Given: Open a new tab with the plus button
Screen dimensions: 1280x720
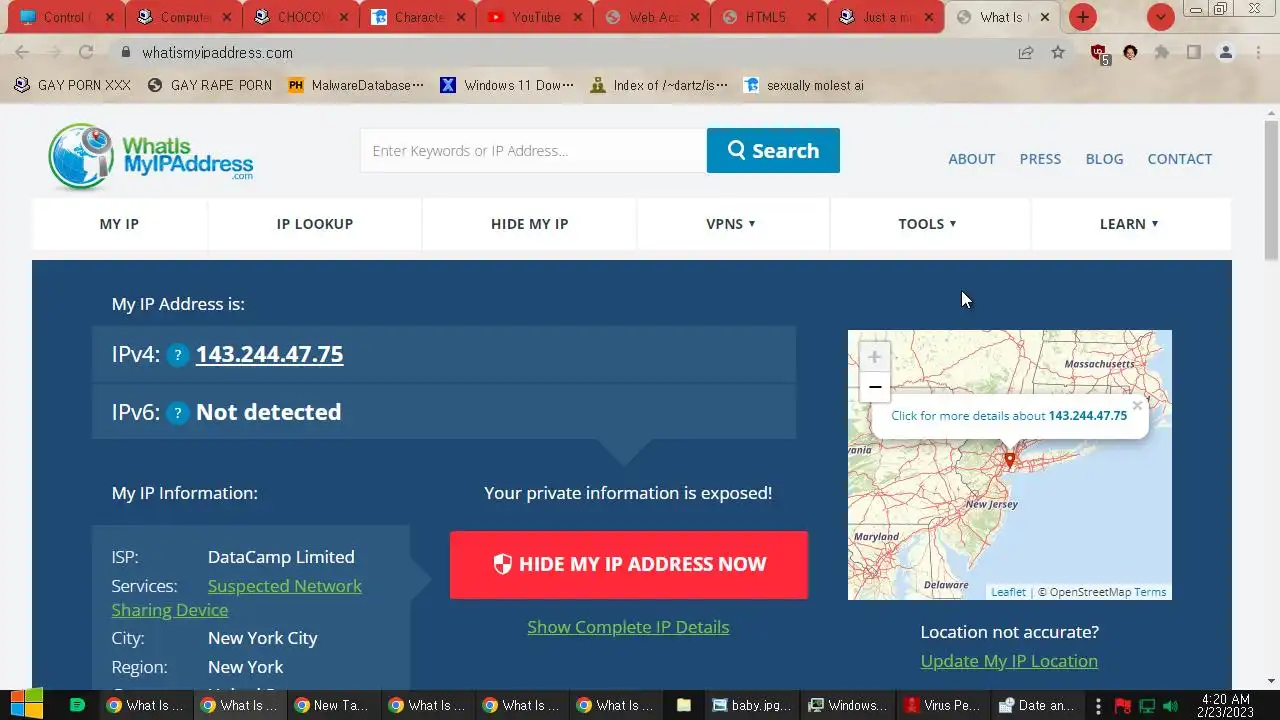Looking at the screenshot, I should click(x=1082, y=17).
